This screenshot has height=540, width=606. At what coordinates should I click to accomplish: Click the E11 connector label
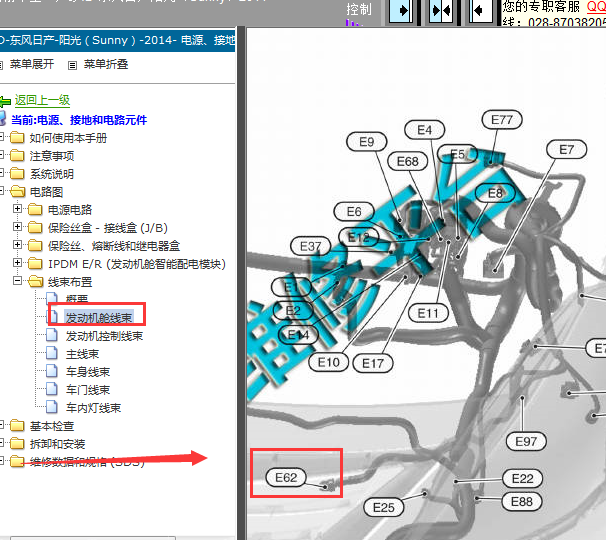[x=428, y=313]
